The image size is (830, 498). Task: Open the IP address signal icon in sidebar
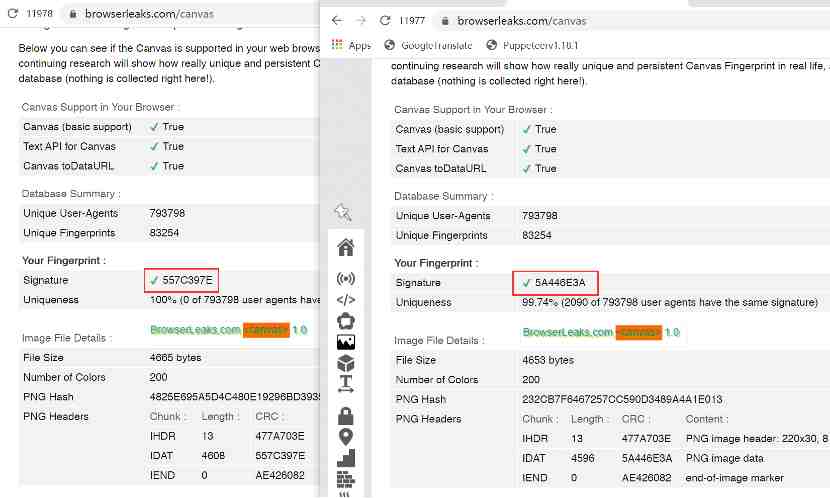click(x=346, y=278)
